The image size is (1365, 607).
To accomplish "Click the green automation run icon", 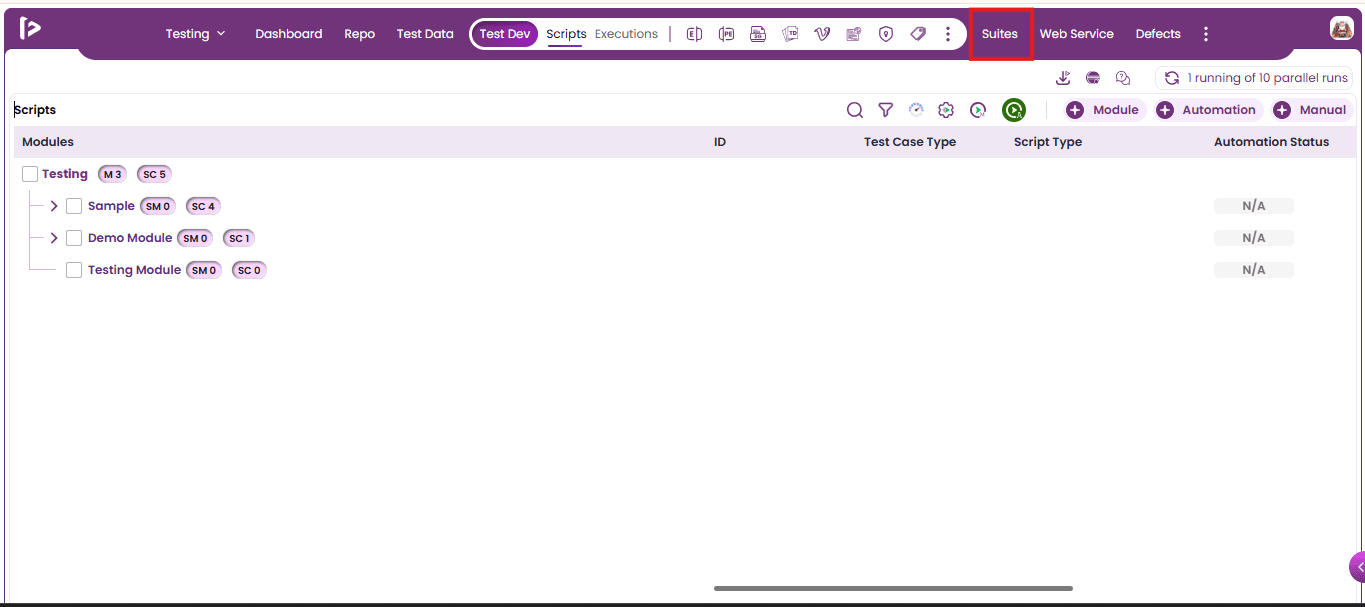I will [1014, 110].
